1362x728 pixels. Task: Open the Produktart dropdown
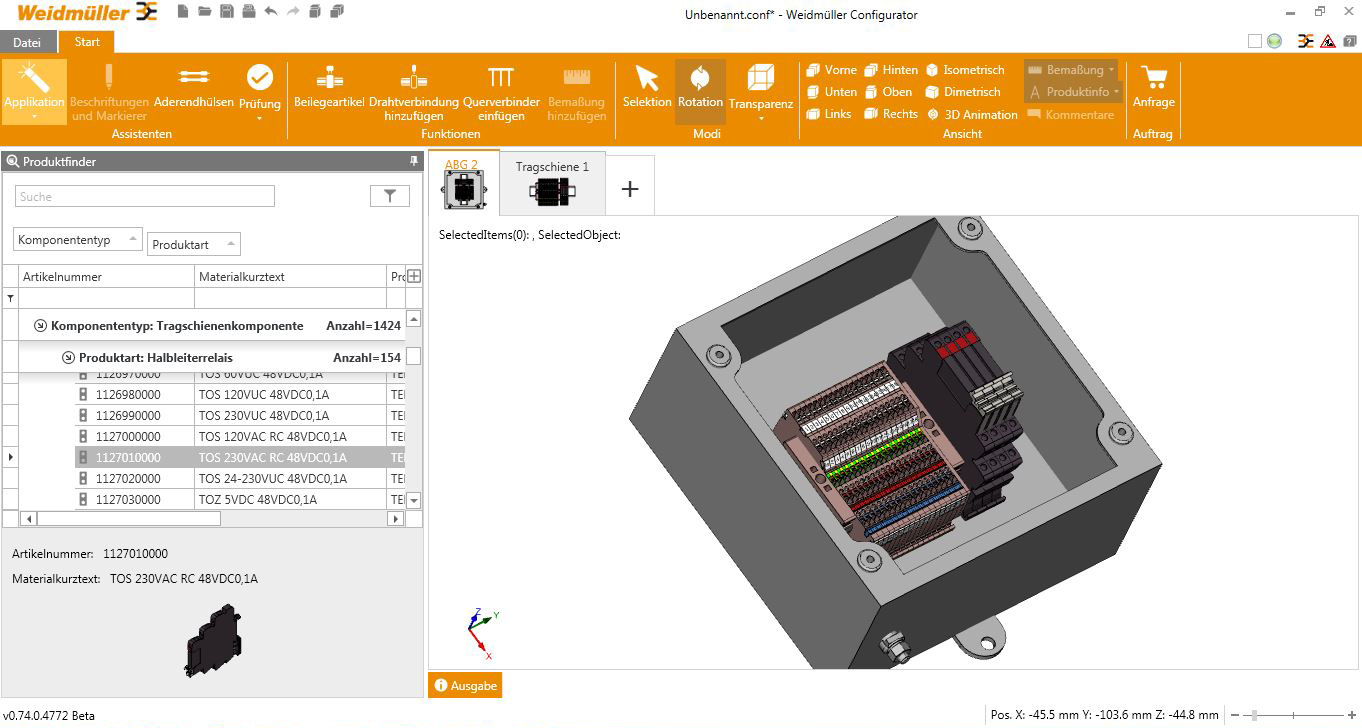point(194,244)
